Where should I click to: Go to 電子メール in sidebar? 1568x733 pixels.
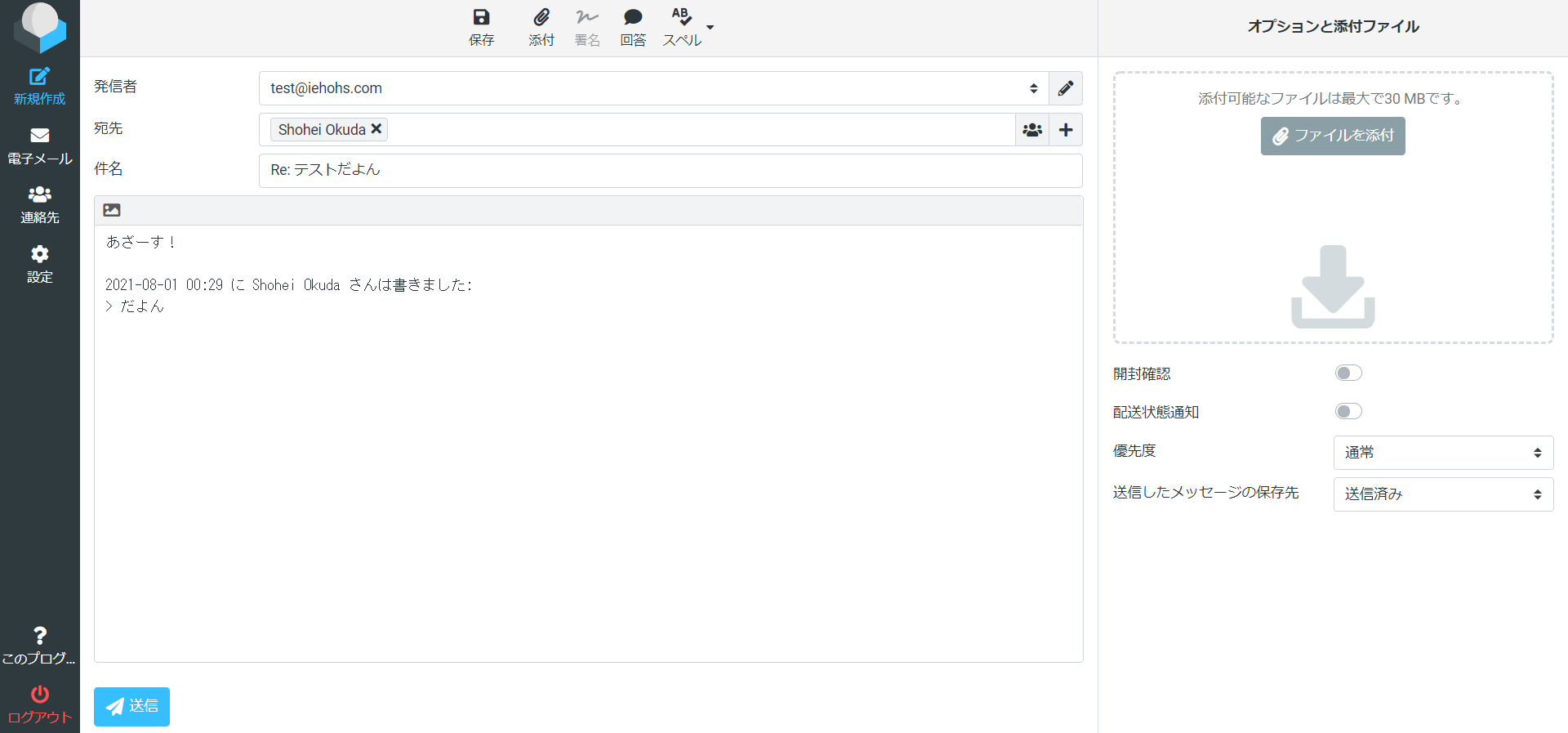39,145
